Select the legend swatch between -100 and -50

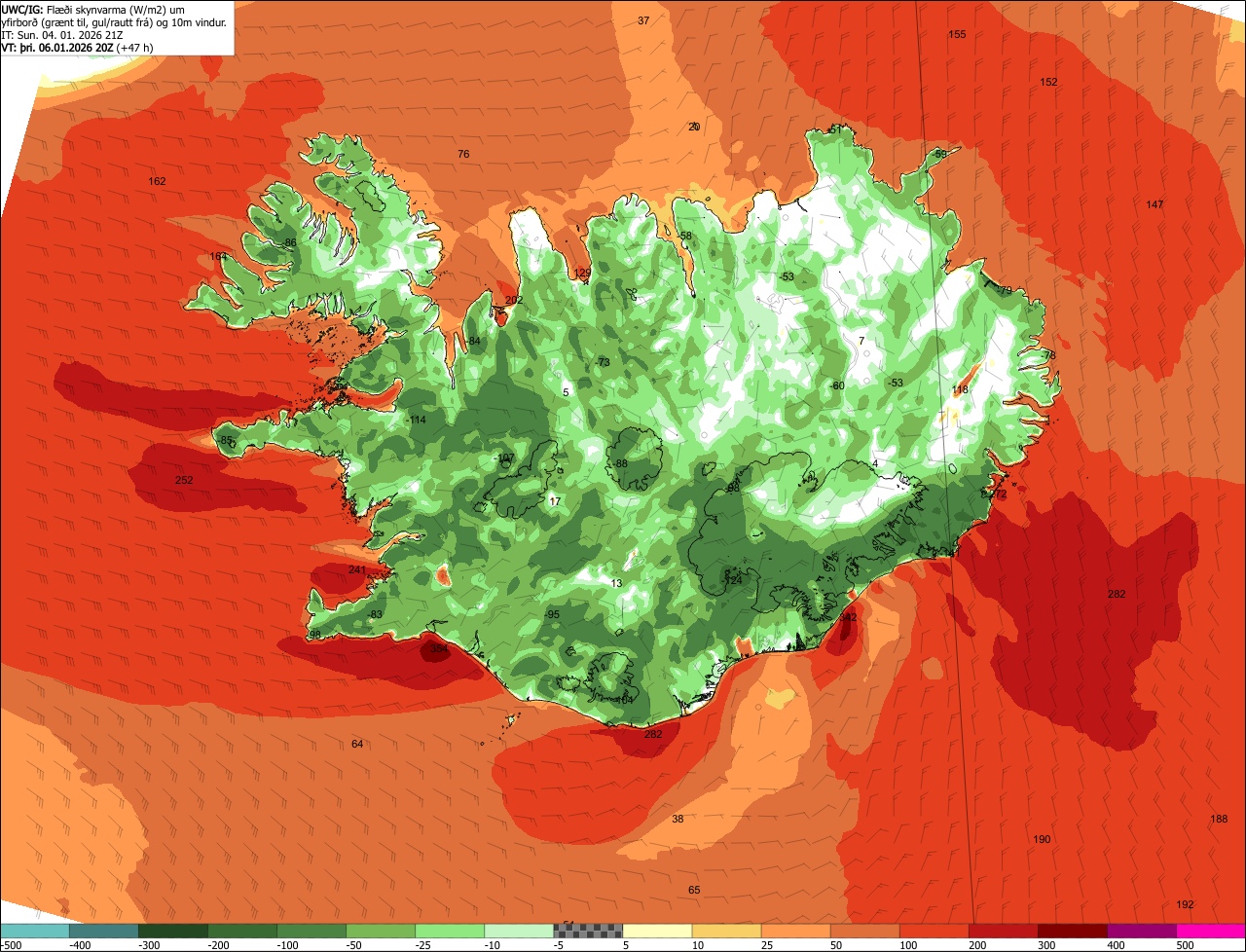tap(311, 931)
